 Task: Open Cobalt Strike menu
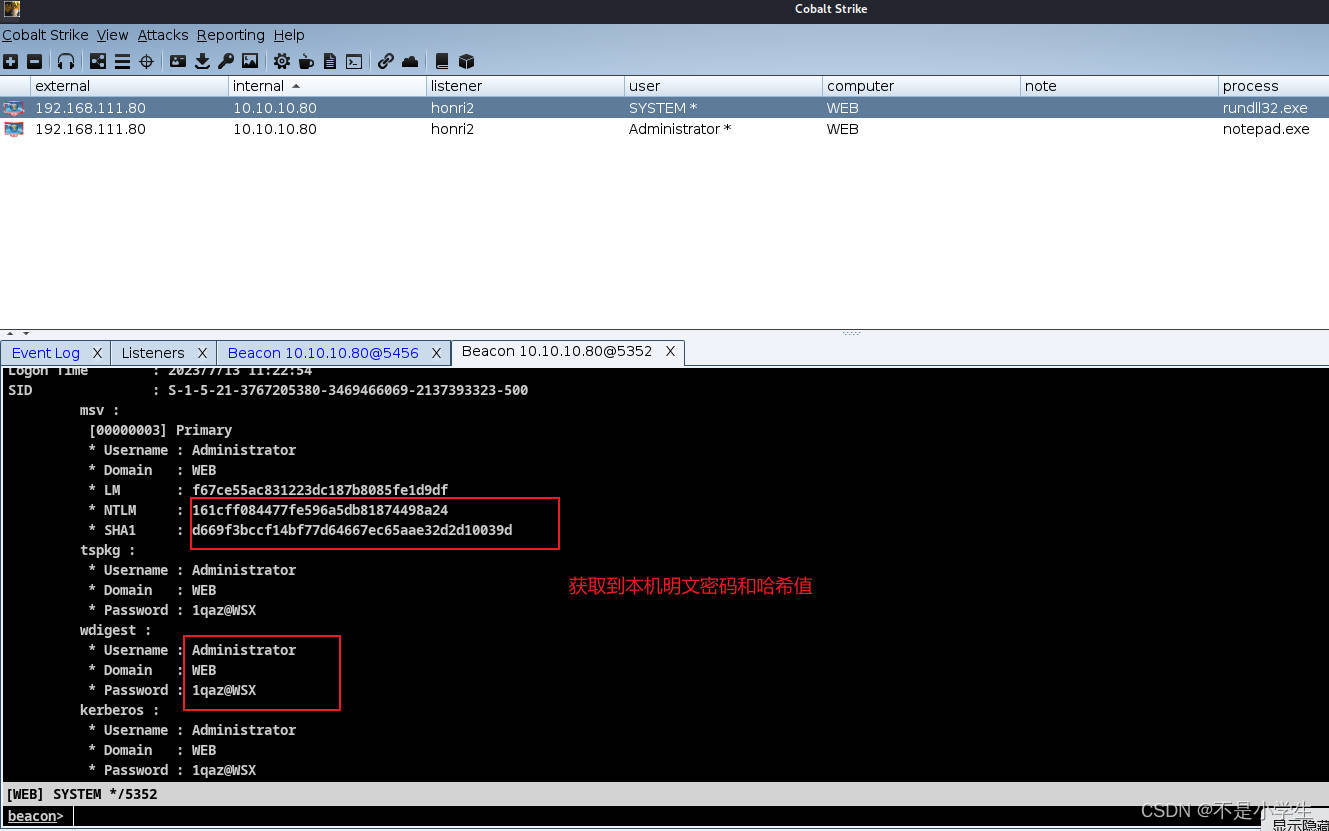point(45,35)
